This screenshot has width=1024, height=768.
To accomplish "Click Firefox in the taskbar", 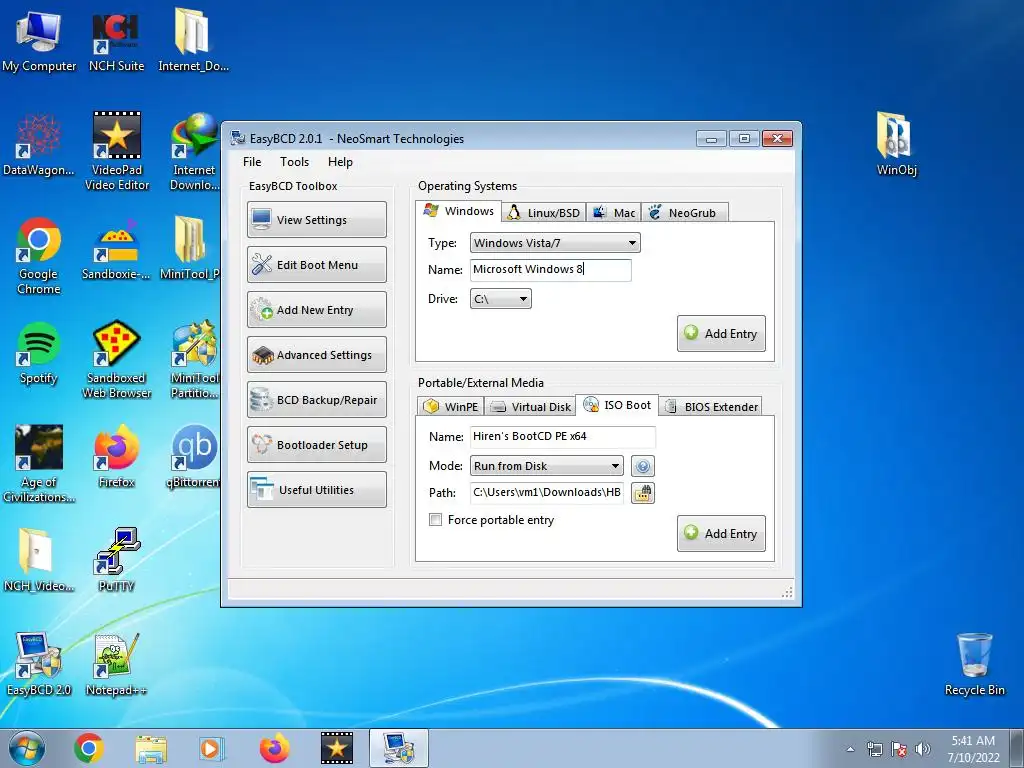I will point(274,748).
